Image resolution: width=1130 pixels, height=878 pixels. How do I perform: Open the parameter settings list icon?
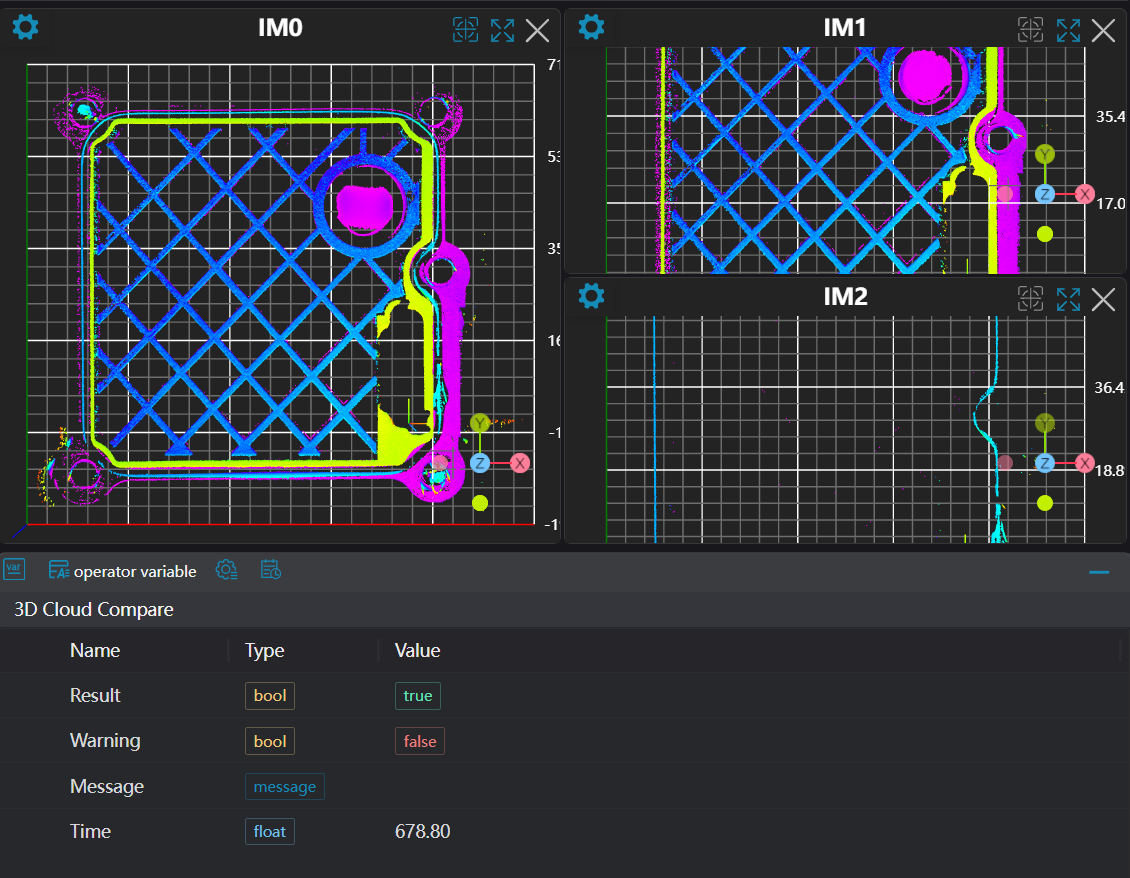pyautogui.click(x=227, y=570)
